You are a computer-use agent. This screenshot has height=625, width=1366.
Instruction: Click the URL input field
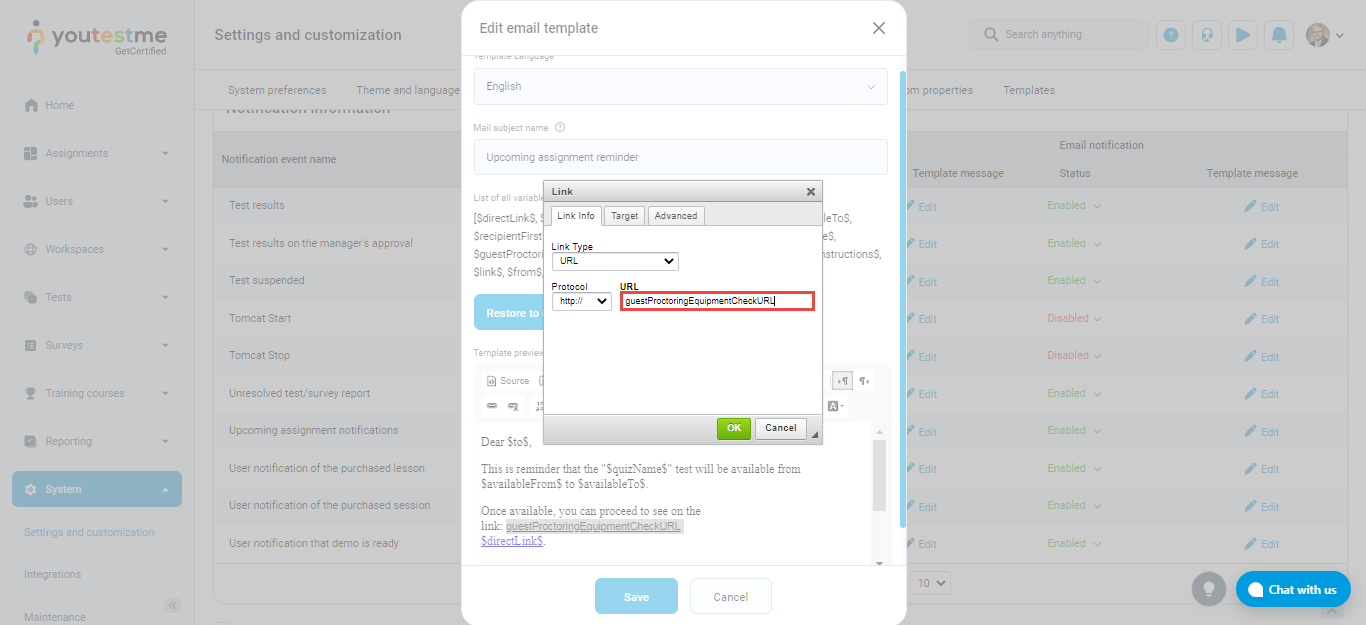pos(717,301)
